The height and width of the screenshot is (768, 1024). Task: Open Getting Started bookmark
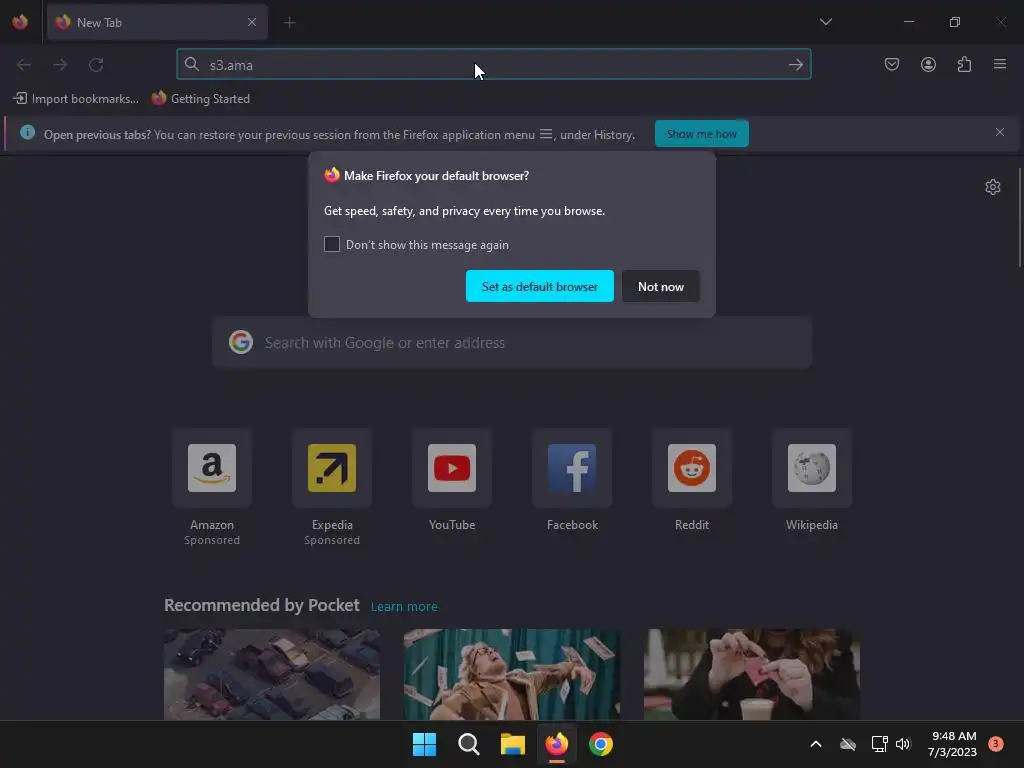201,99
